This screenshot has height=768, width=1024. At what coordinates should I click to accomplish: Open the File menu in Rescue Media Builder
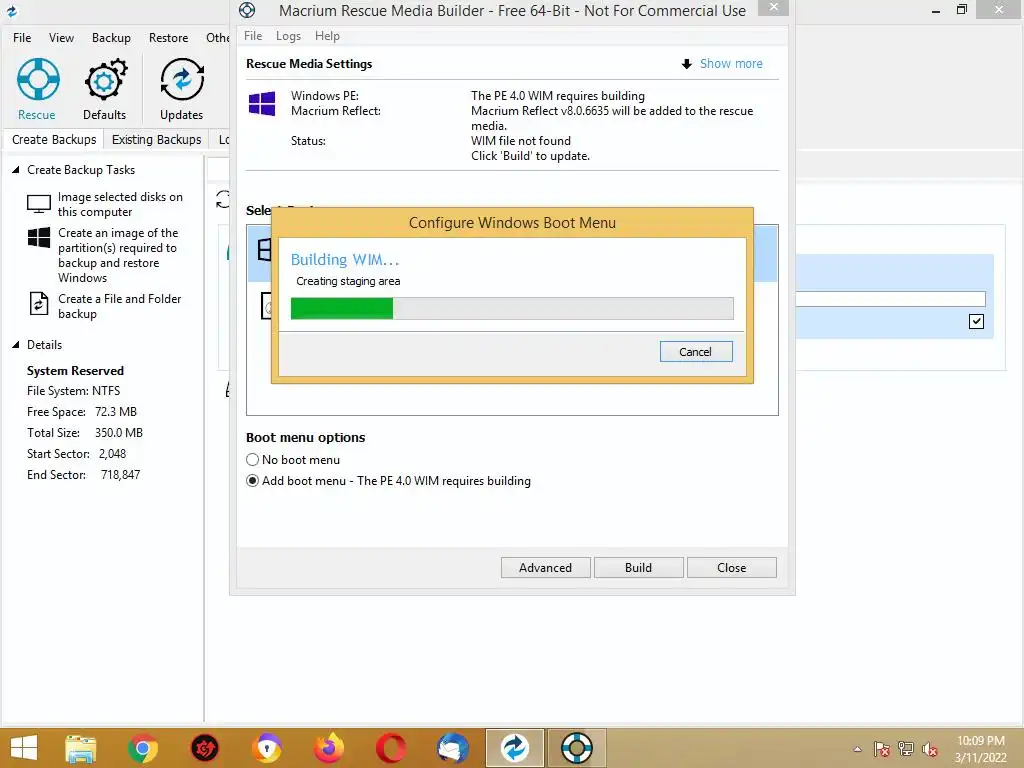point(253,36)
